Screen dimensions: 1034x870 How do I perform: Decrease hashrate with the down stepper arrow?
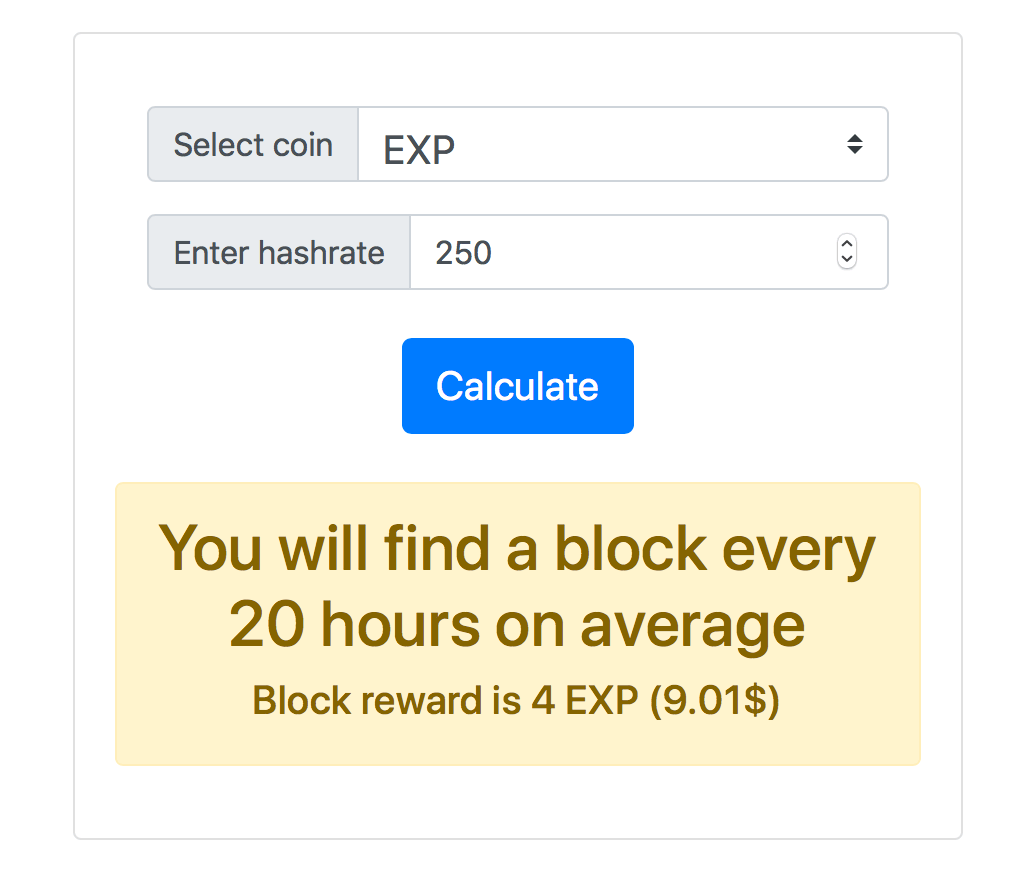[x=846, y=260]
